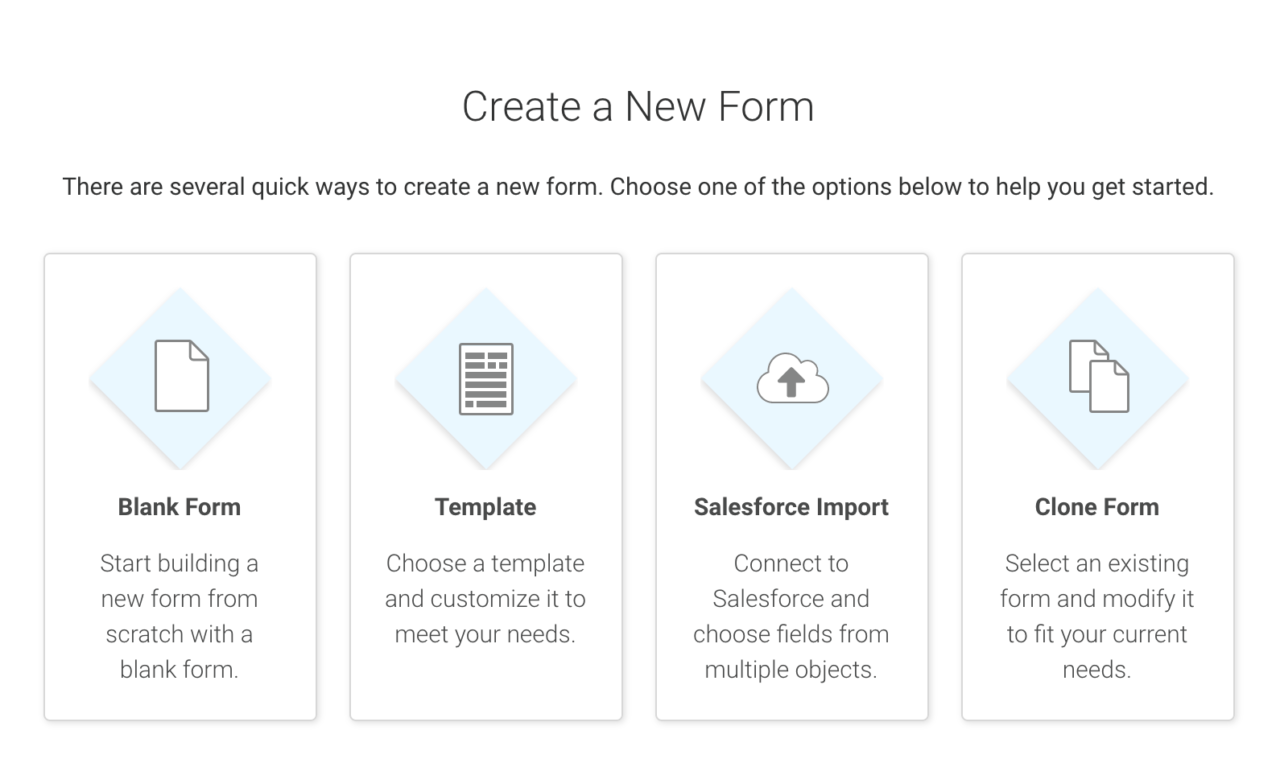This screenshot has height=784, width=1280.
Task: Click the "several quick ways" instruction sentence
Action: tap(638, 187)
